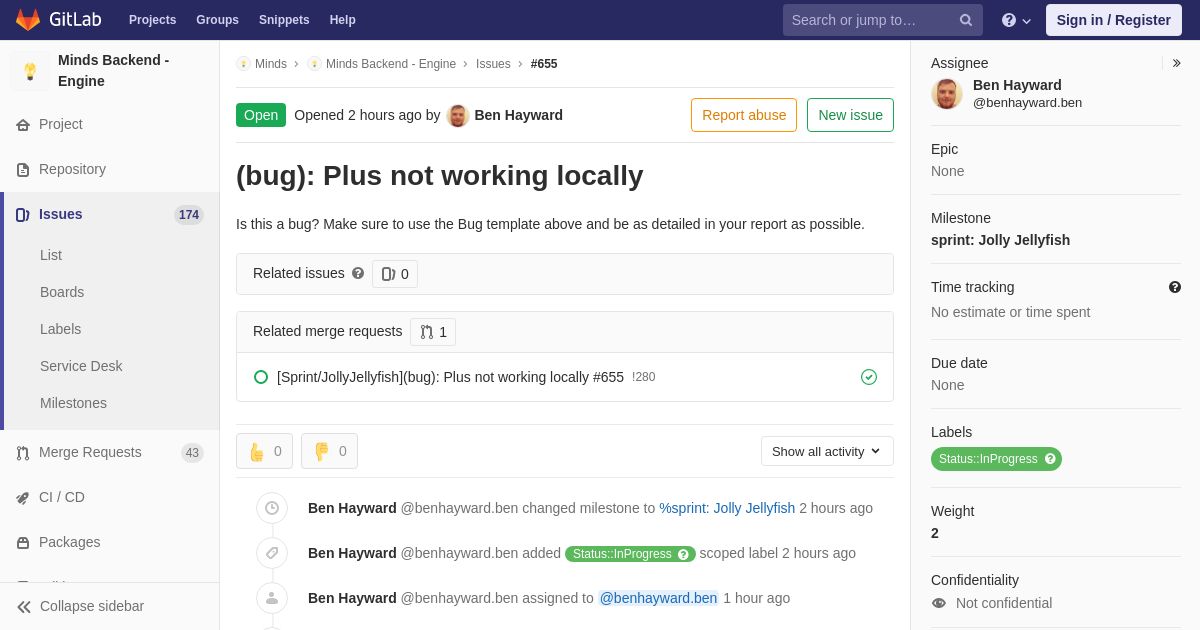
Task: Click the GitLab fox logo
Action: tap(28, 20)
